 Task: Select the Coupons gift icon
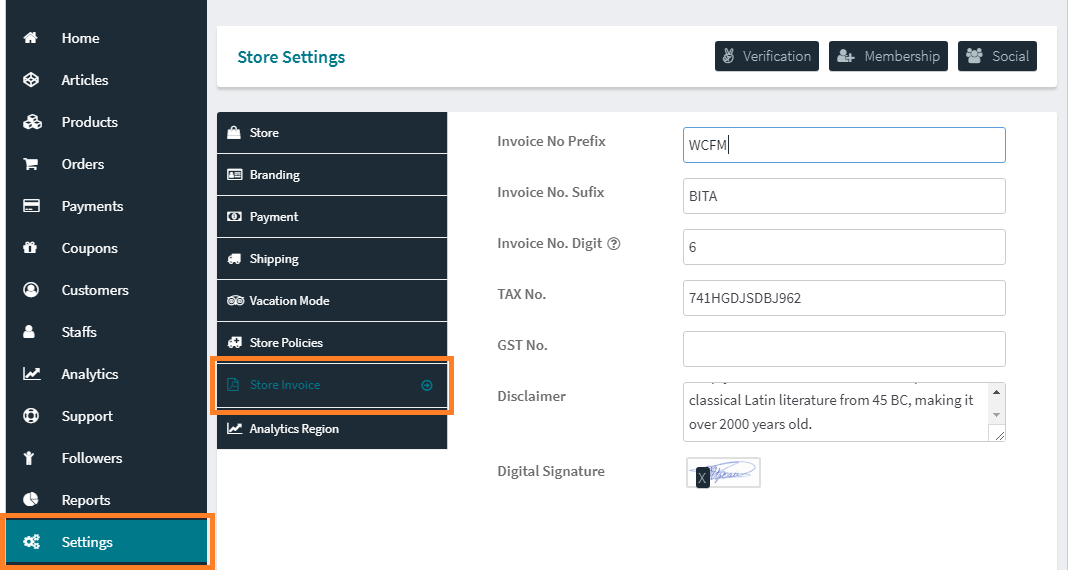click(x=31, y=248)
